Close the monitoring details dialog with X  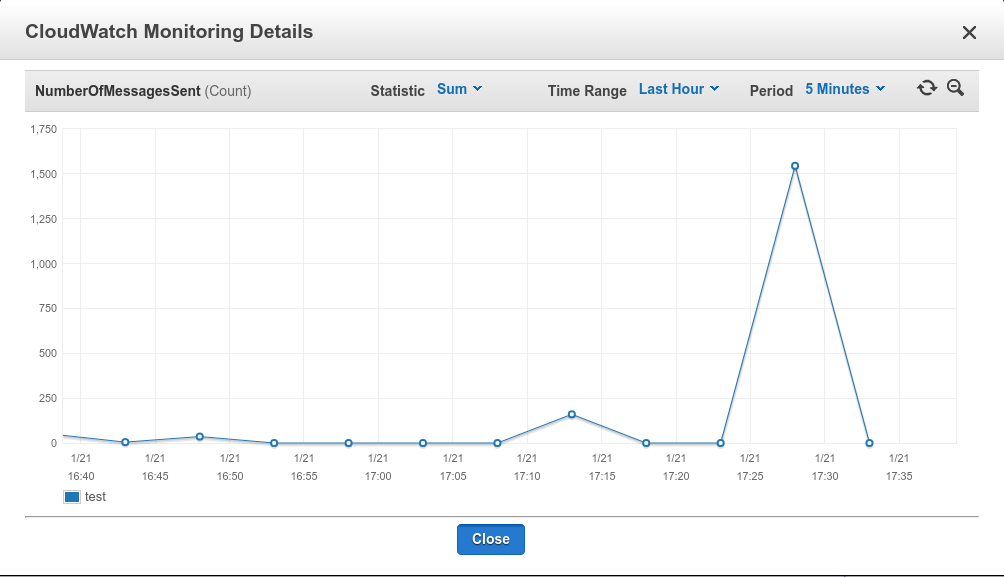coord(969,33)
